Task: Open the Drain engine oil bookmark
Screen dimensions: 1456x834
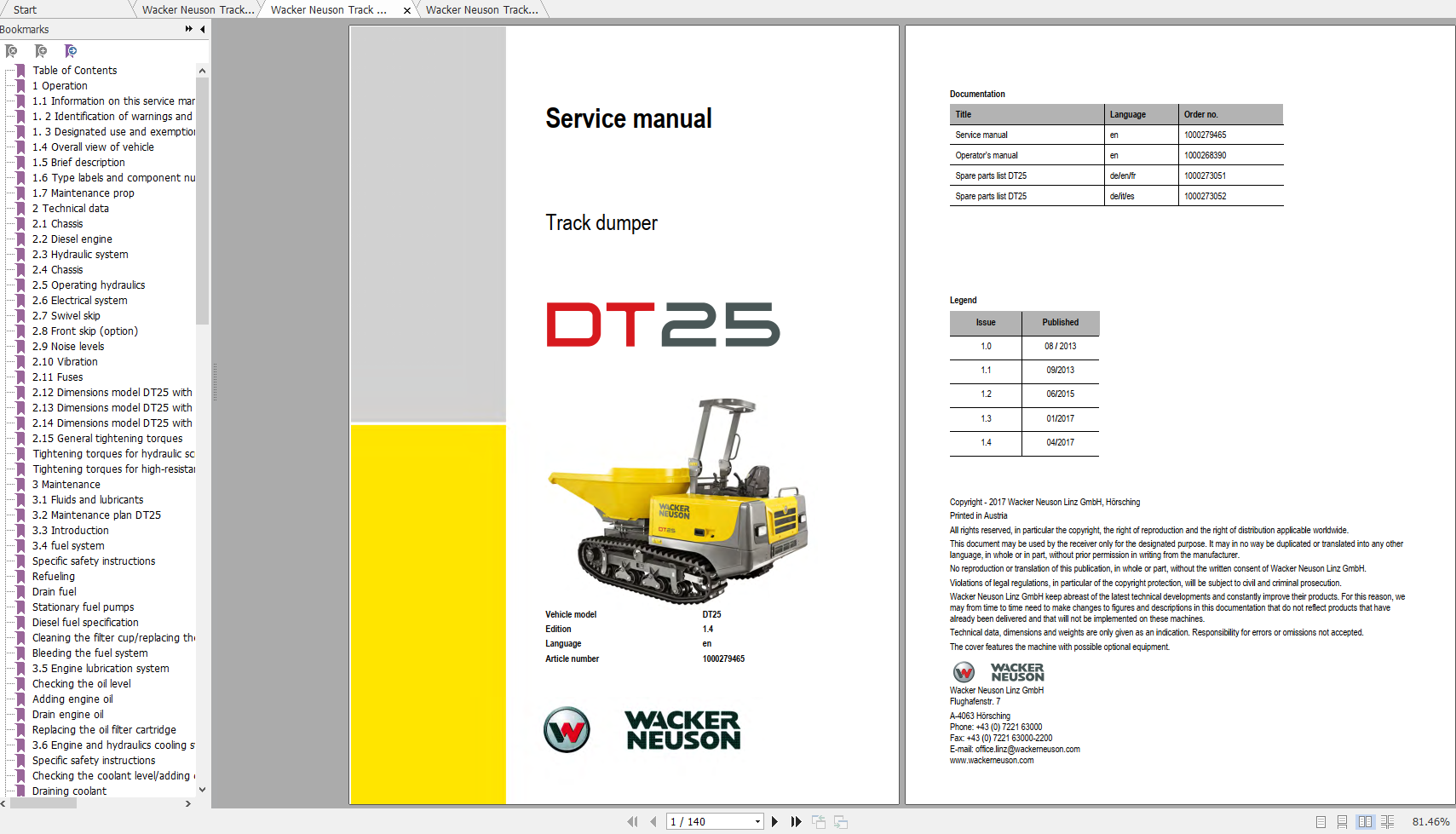Action: coord(68,714)
